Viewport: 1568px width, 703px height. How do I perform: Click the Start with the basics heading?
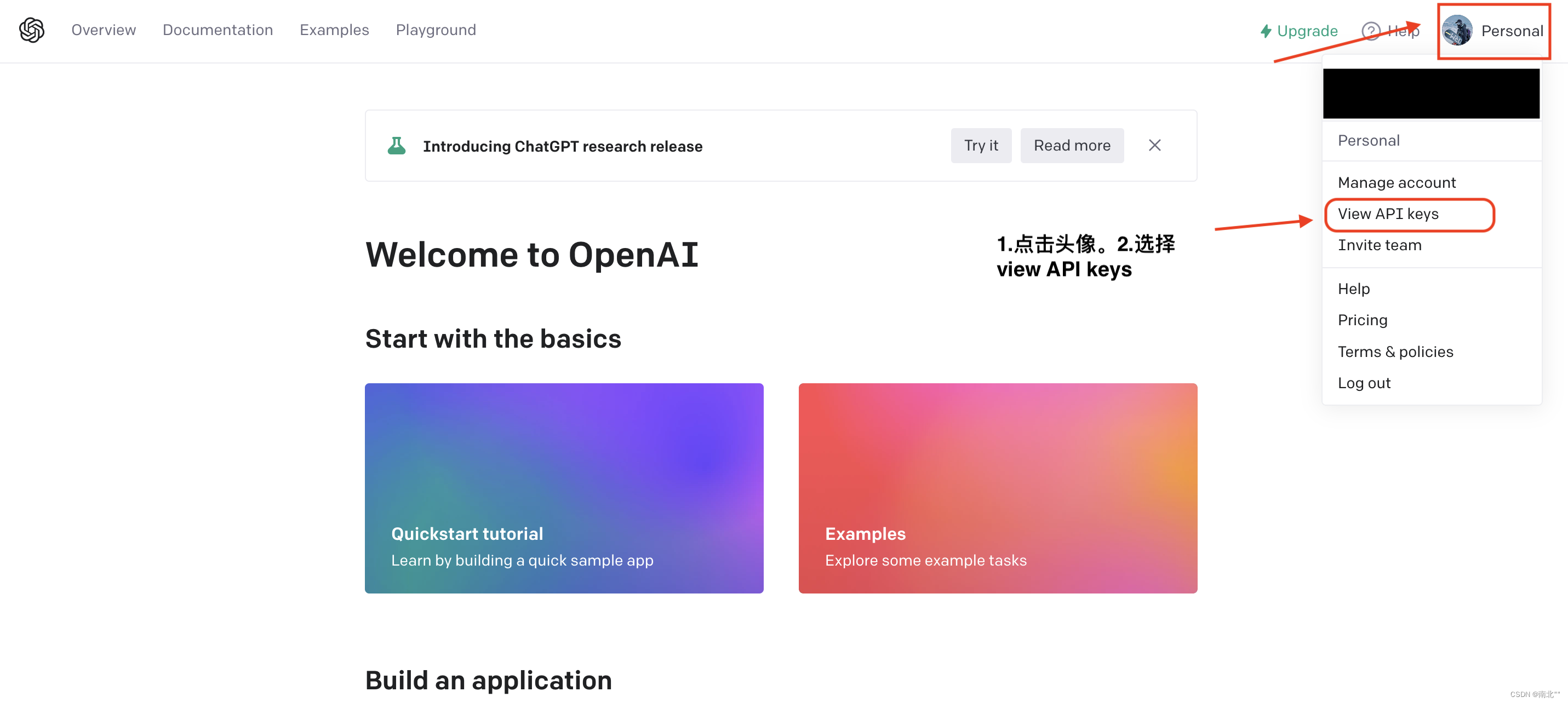click(x=493, y=339)
